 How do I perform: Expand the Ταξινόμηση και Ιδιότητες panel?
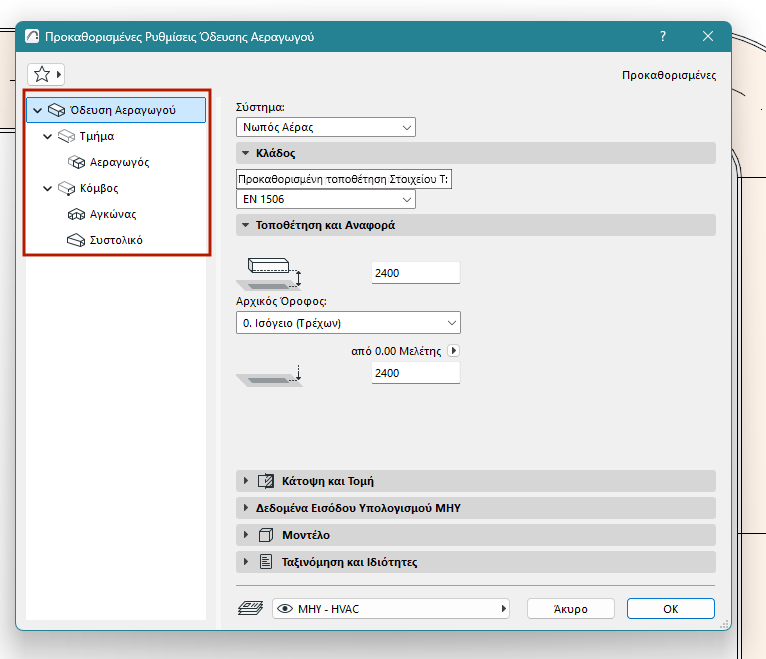click(246, 562)
